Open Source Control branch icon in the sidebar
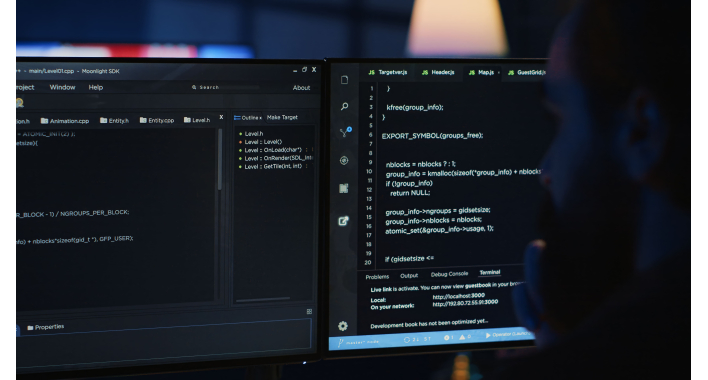Viewport: 708px width, 380px height. [x=345, y=132]
